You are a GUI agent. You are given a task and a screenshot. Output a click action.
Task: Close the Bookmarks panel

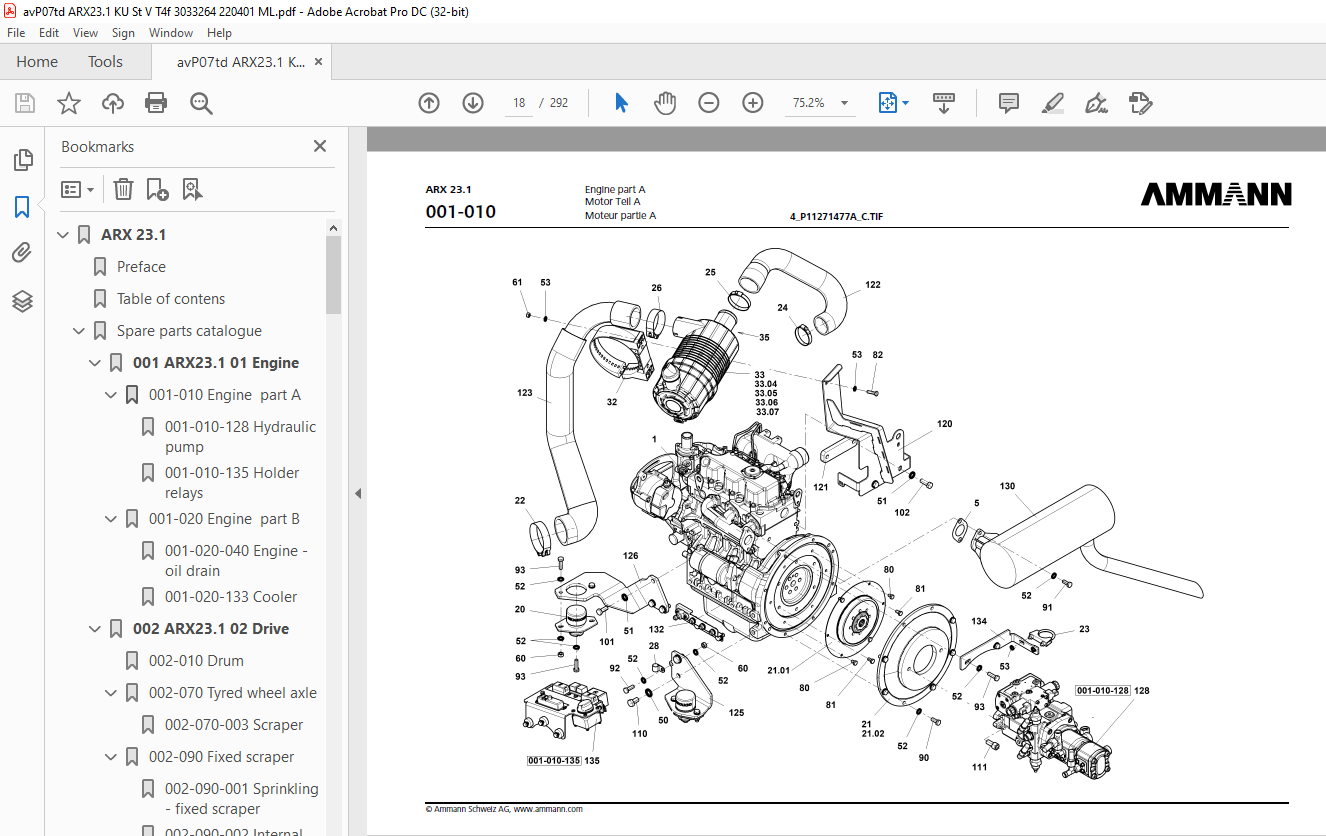tap(320, 146)
